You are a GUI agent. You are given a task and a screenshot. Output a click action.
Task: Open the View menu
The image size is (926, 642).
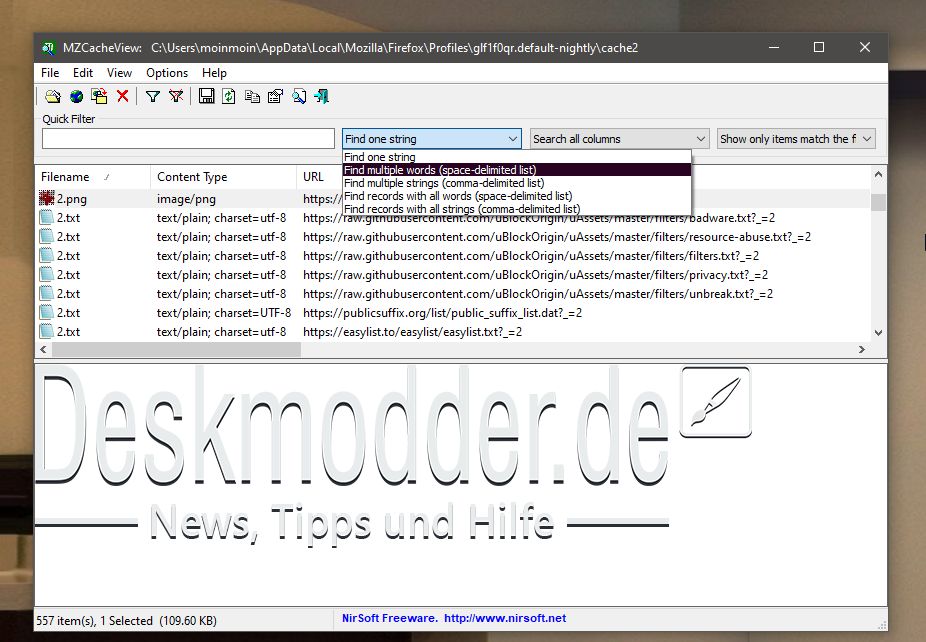[x=119, y=73]
